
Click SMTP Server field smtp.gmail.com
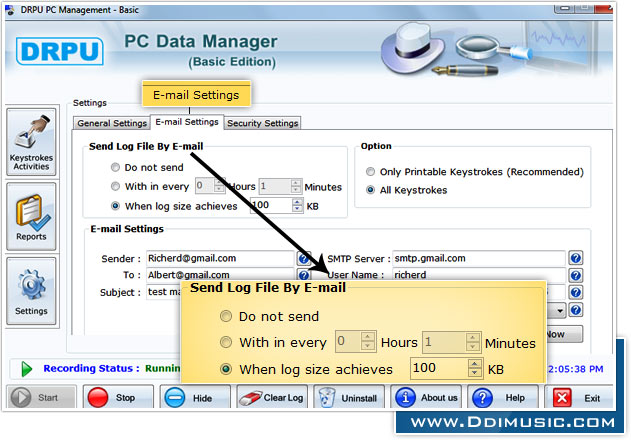(x=479, y=258)
